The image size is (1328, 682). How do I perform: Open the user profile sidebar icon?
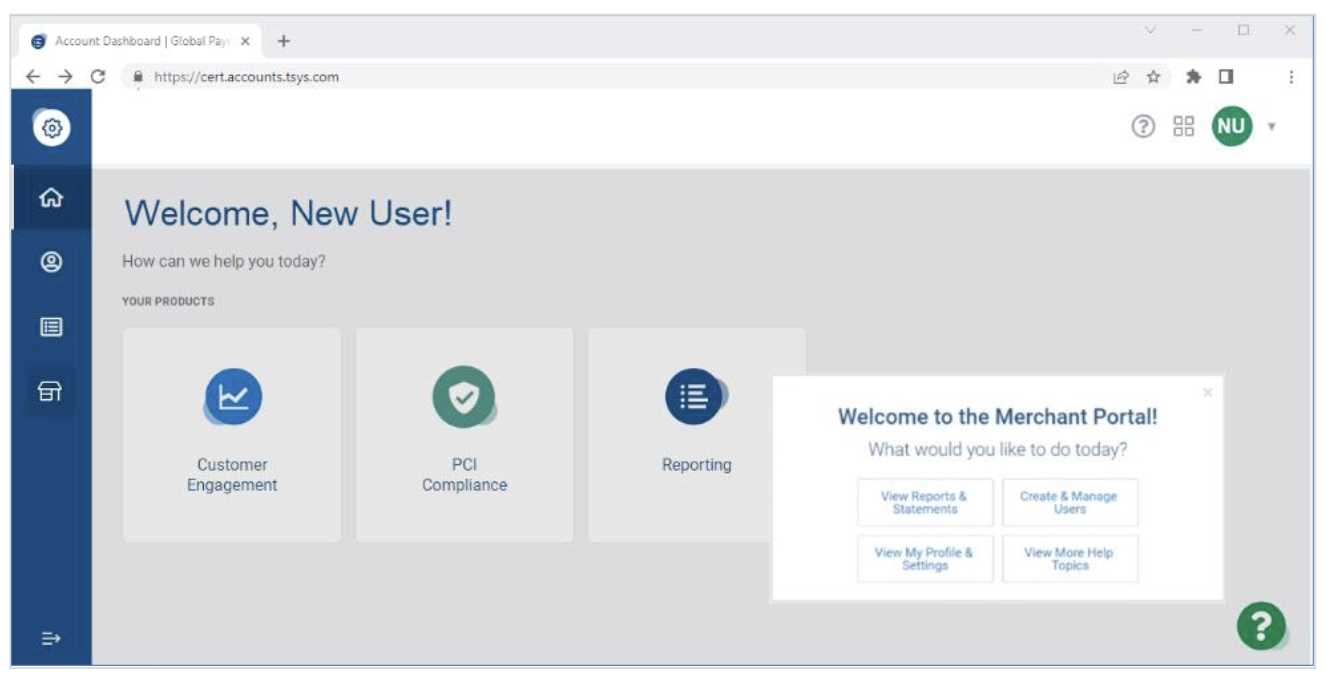click(x=51, y=262)
